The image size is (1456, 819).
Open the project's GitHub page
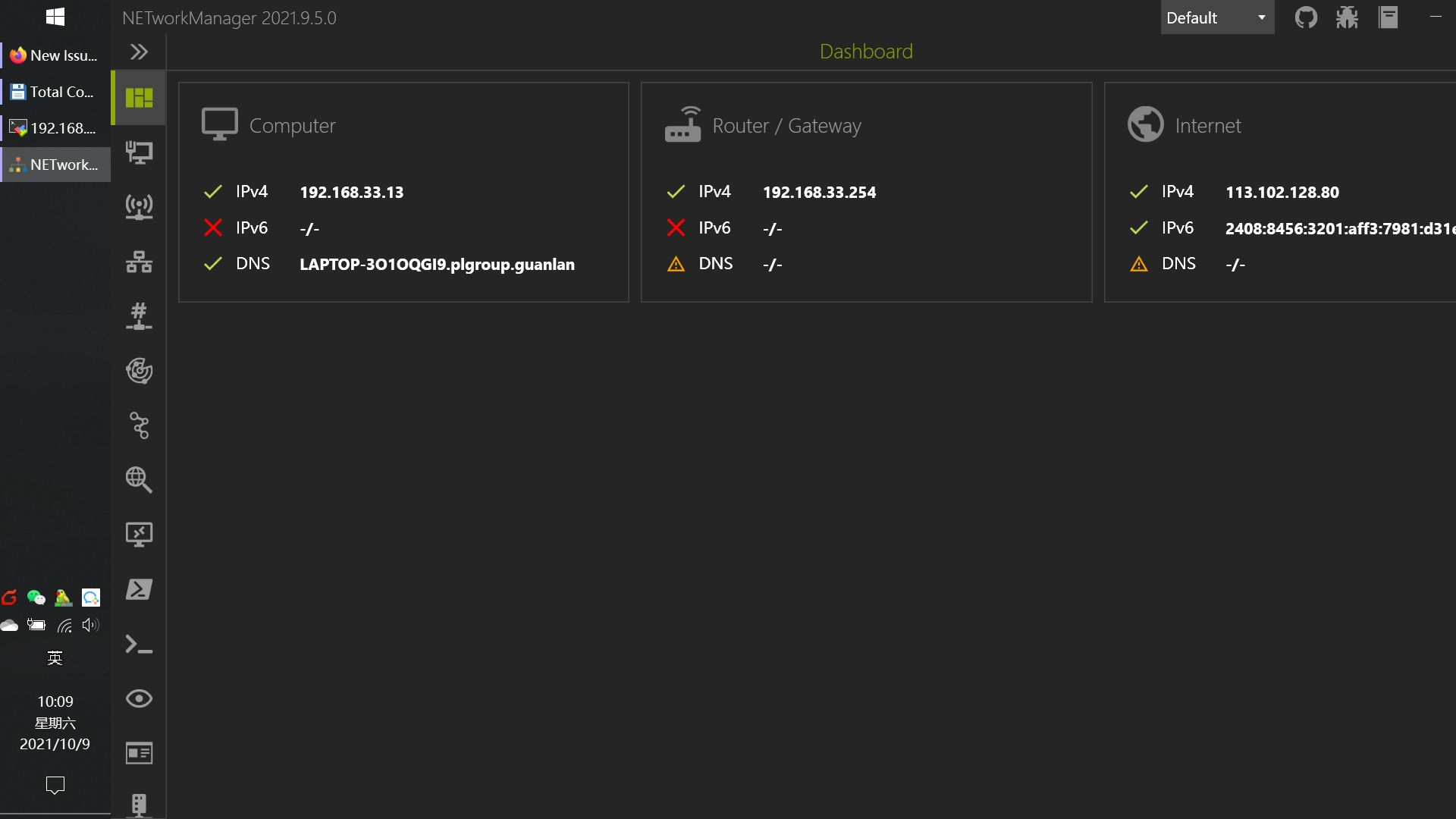[1307, 17]
